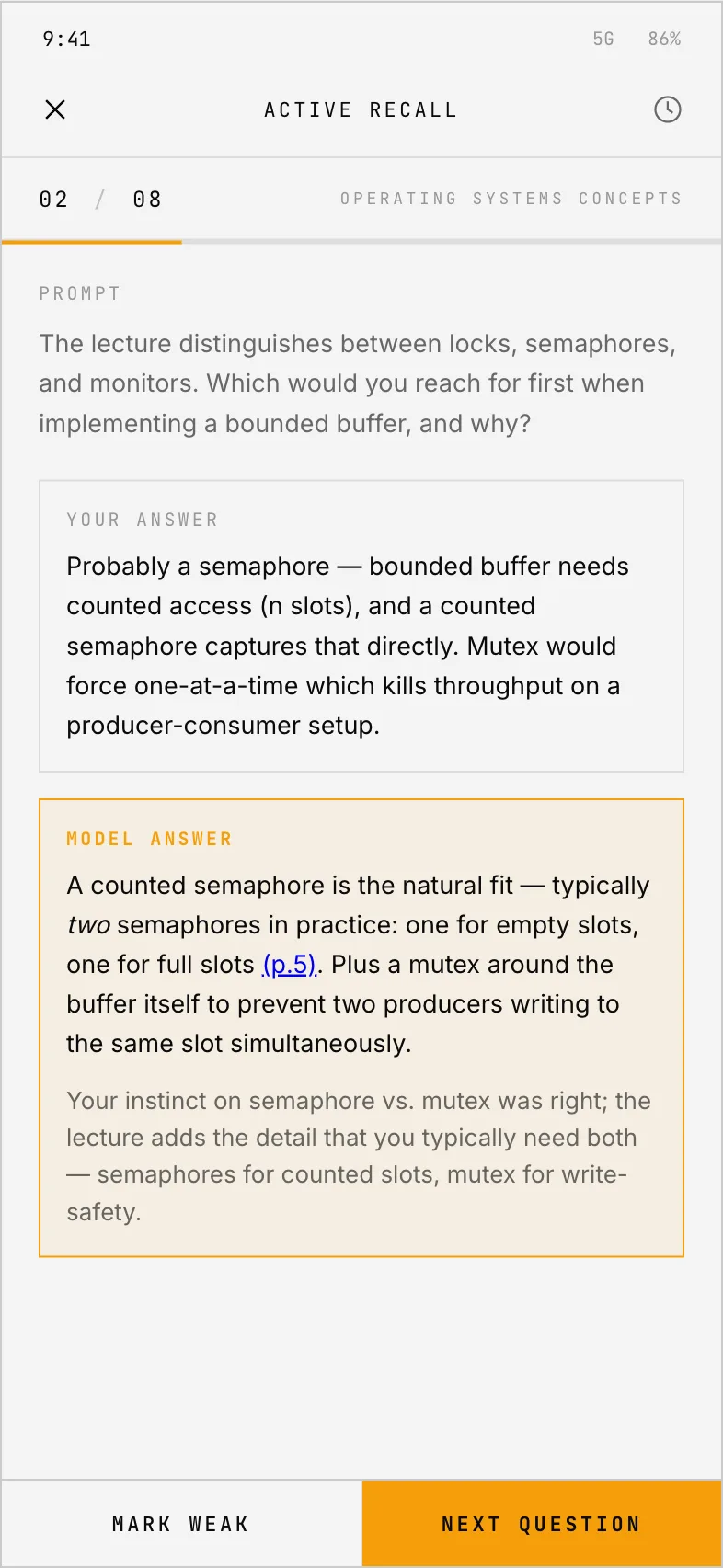
Task: Click the grey feedback note paragraph
Action: pos(359,1156)
